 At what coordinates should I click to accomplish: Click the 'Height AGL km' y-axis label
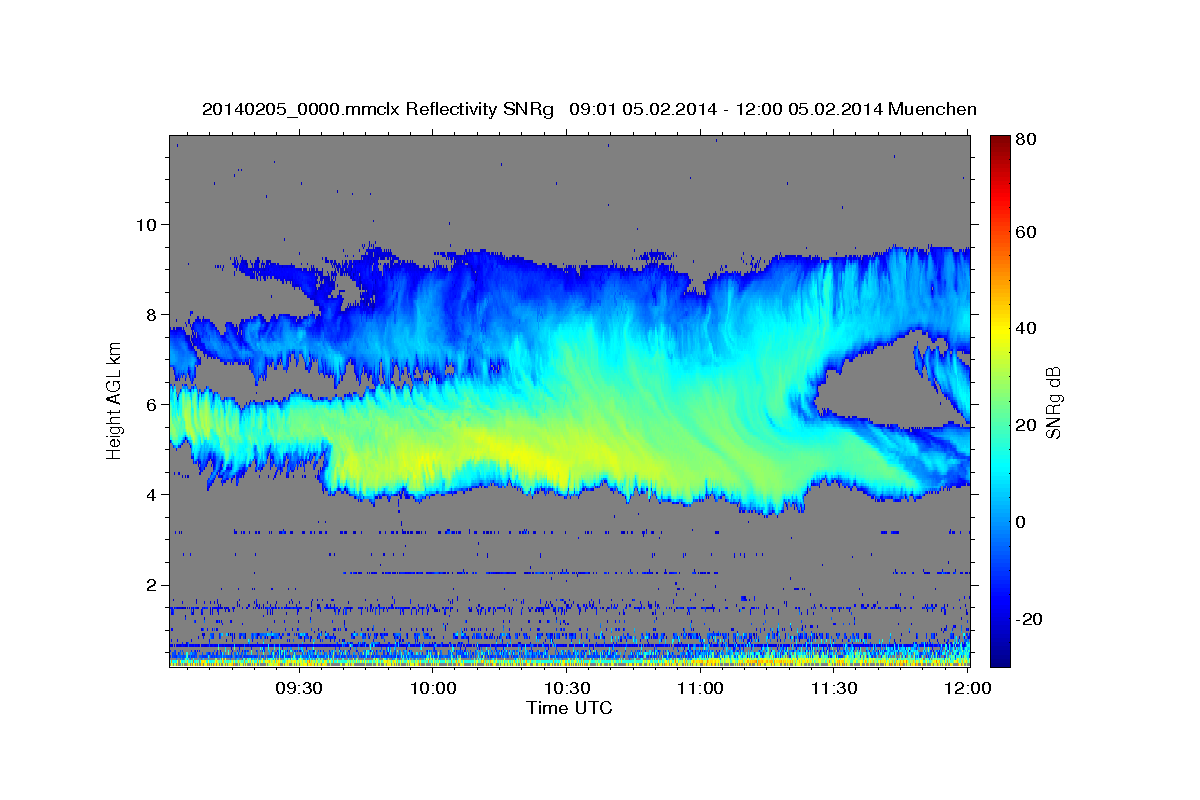click(x=114, y=400)
